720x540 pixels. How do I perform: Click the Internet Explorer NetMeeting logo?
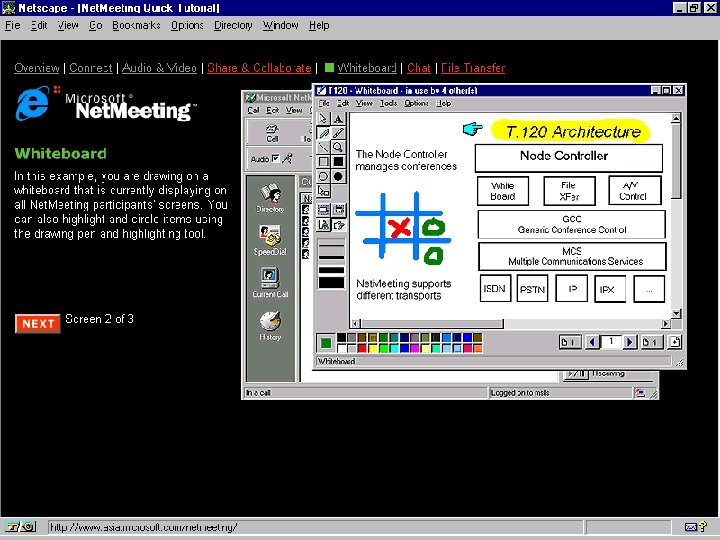pyautogui.click(x=106, y=103)
